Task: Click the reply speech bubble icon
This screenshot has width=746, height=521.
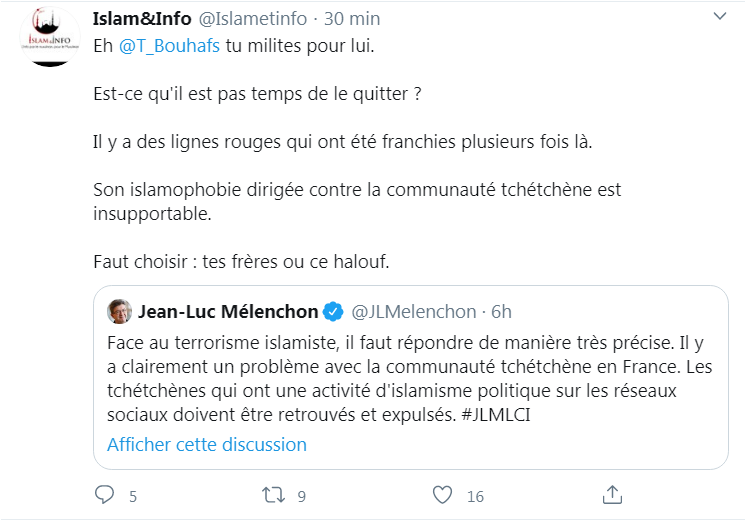Action: click(x=105, y=494)
